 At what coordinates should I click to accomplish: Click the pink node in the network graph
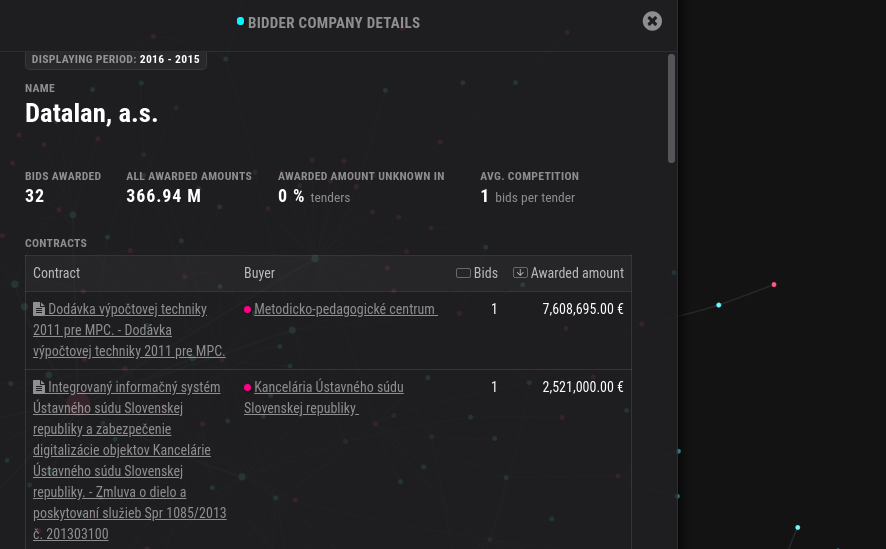click(774, 285)
